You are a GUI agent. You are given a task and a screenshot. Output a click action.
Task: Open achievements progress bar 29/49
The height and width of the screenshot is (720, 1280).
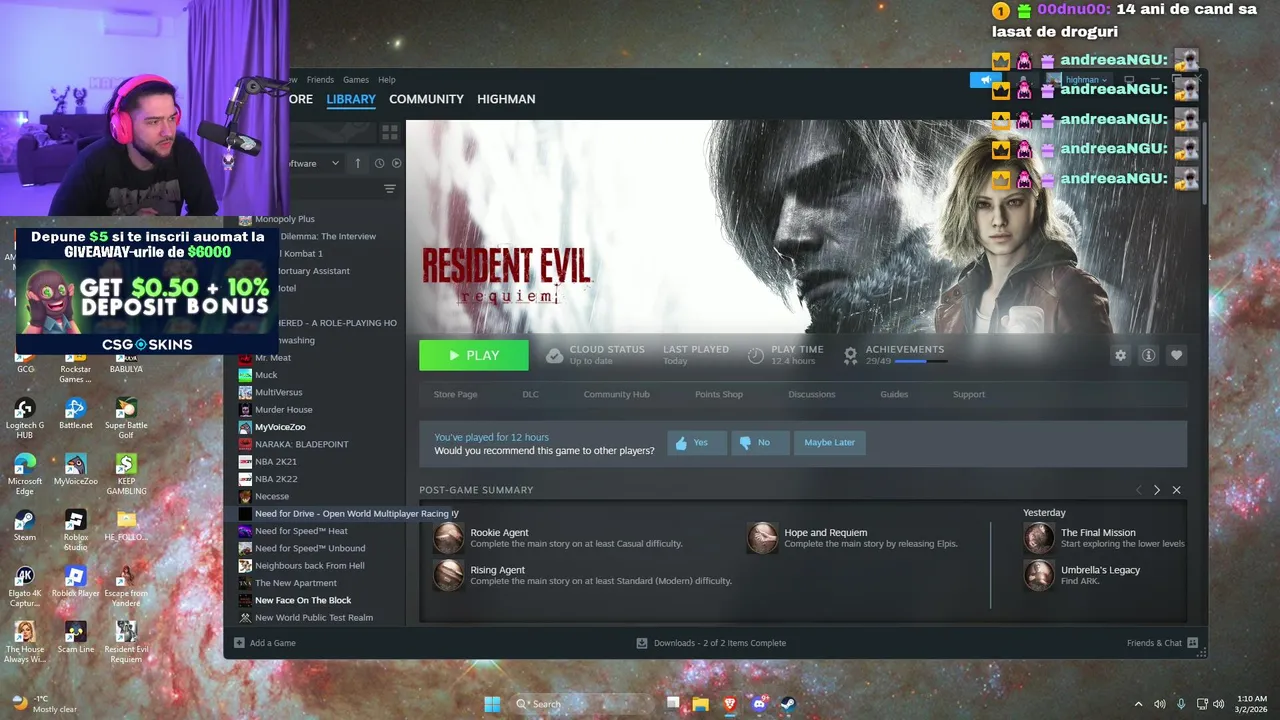[x=920, y=361]
